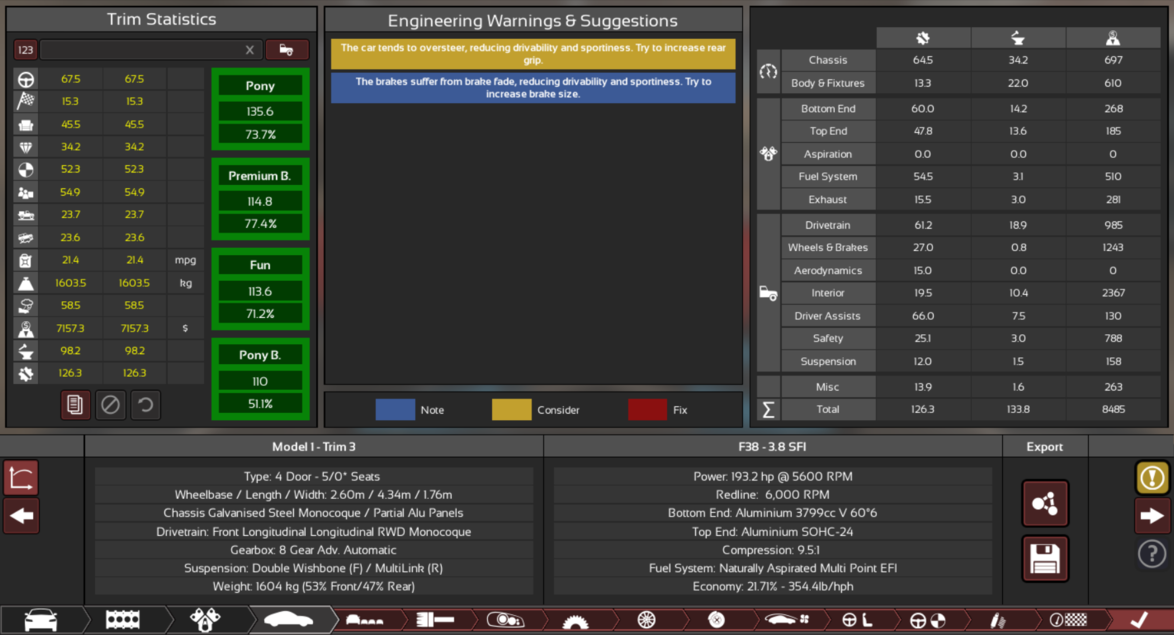
Task: Select the wheel rim icon in the bottom tab bar
Action: 648,619
